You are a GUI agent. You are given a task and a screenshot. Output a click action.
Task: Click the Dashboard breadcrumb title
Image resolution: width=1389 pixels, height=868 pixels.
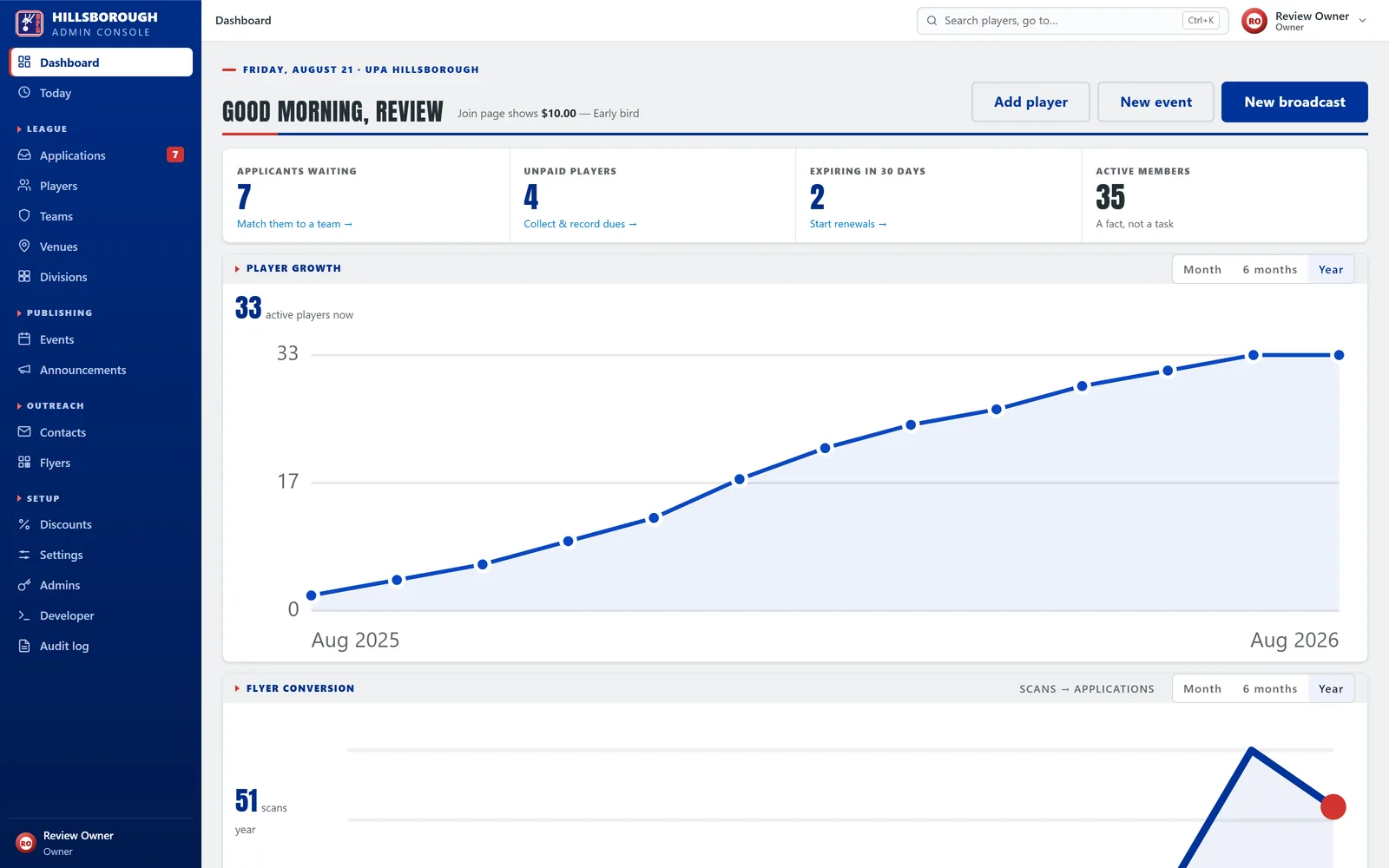pyautogui.click(x=243, y=21)
